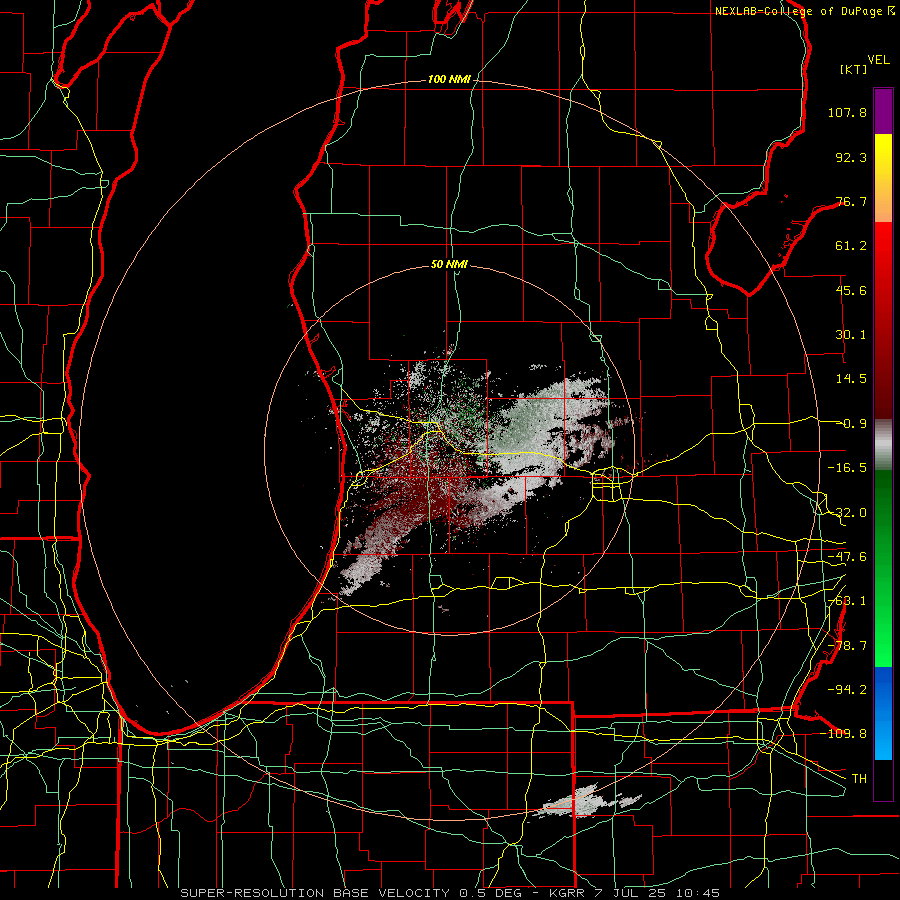This screenshot has height=900, width=900.
Task: Click the 92.3 velocity scale value
Action: pyautogui.click(x=851, y=157)
